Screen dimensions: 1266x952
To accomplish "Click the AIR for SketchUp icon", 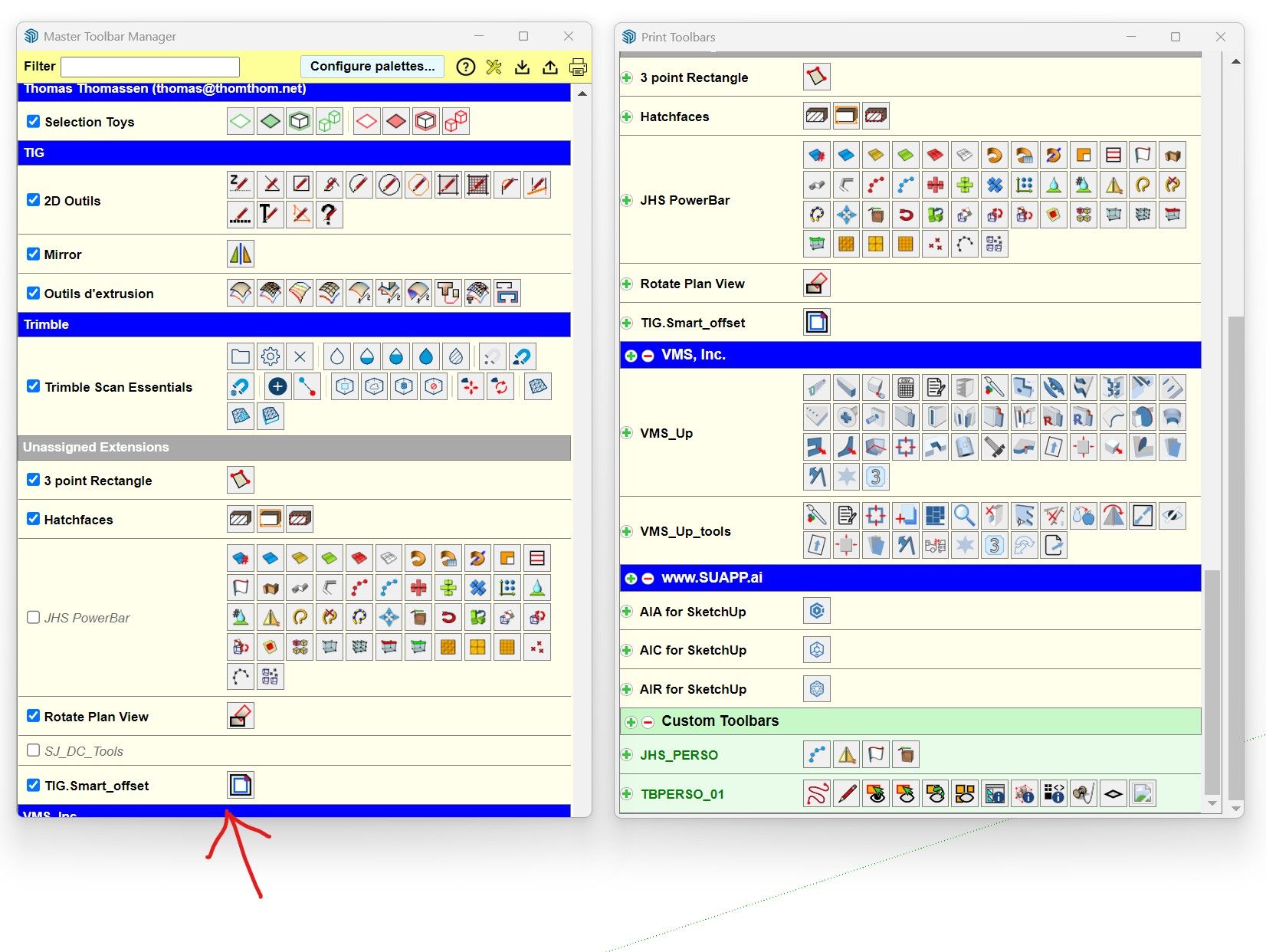I will tap(817, 689).
